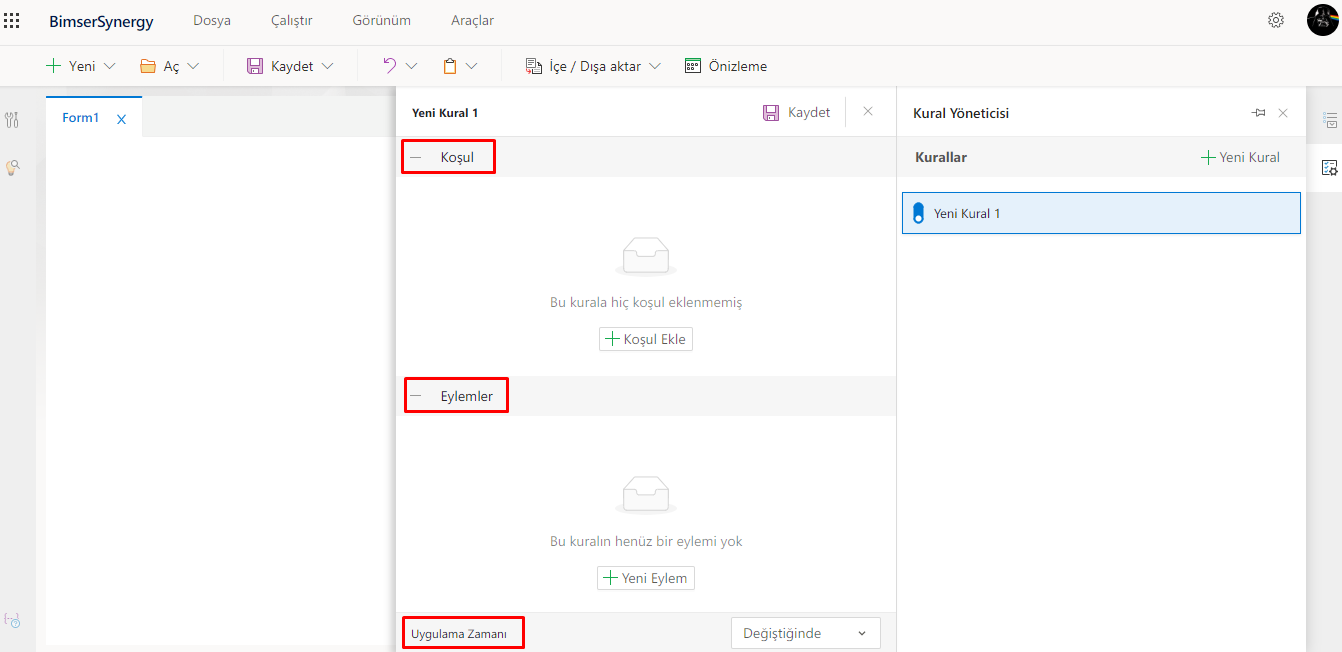Click the Koşul Ekle button
Image resolution: width=1342 pixels, height=652 pixels.
tap(646, 339)
